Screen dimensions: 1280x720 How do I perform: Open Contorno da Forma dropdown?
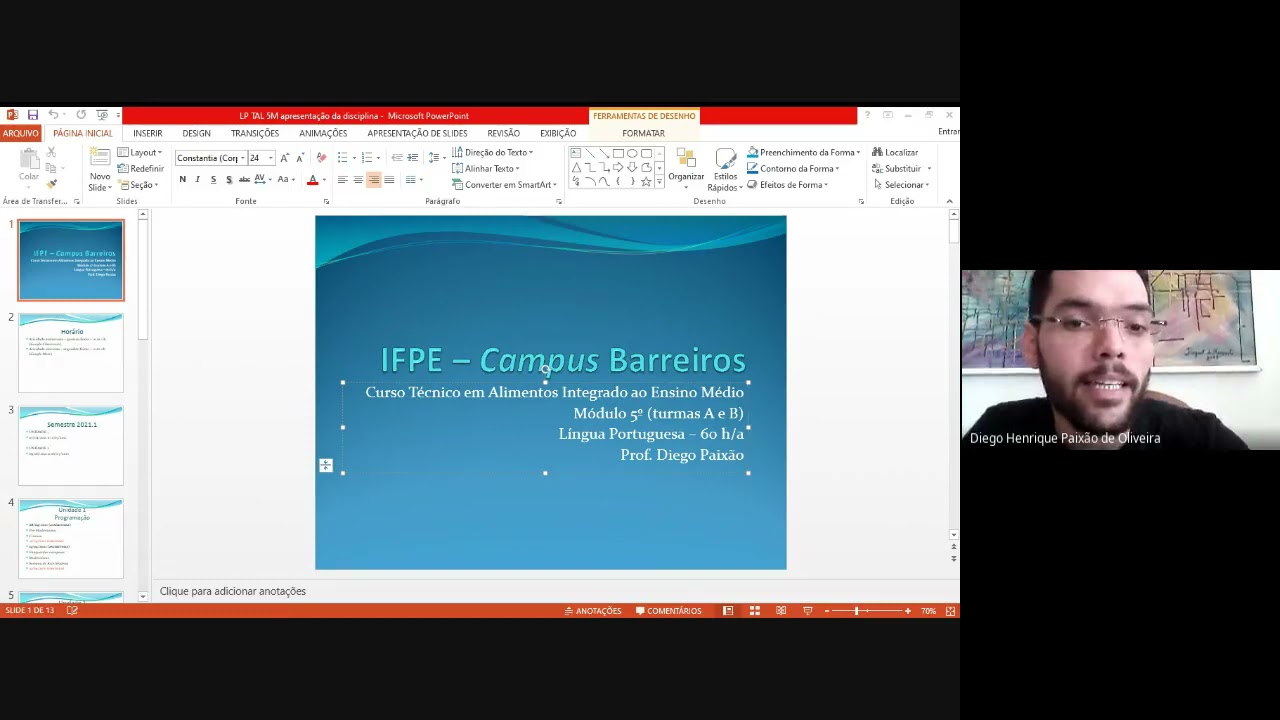(794, 169)
